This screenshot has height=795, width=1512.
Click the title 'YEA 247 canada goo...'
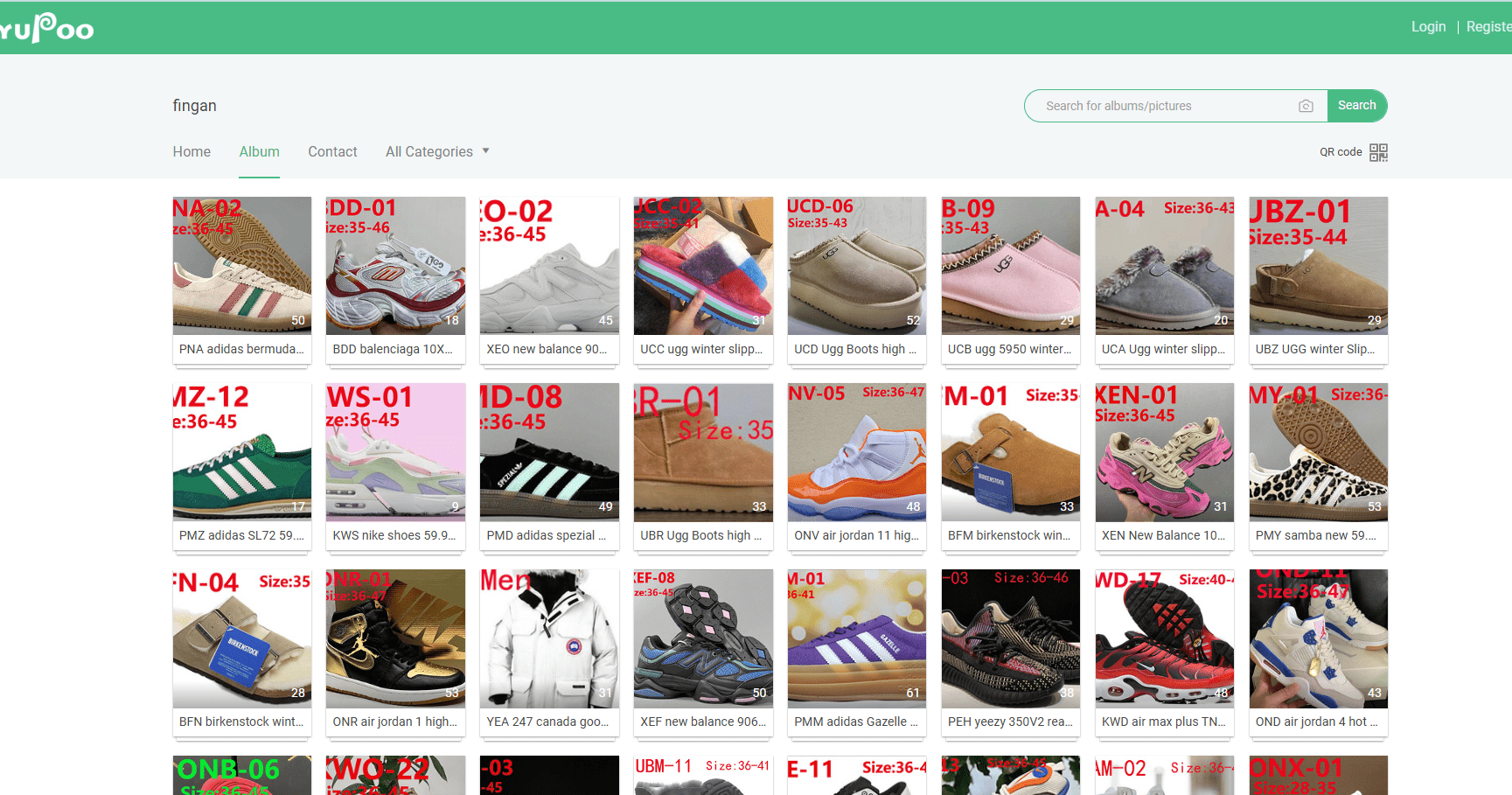coord(547,722)
